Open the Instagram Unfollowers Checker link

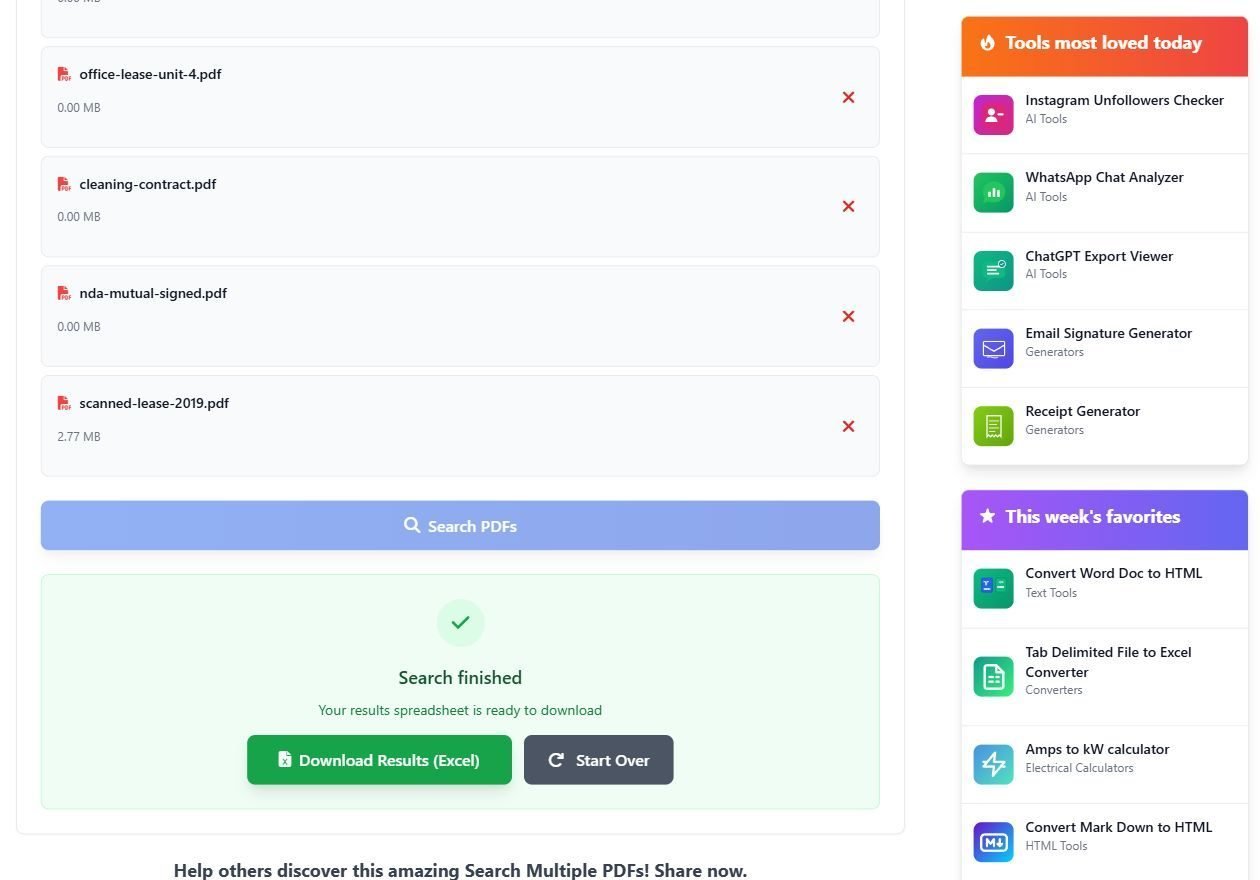tap(1124, 100)
